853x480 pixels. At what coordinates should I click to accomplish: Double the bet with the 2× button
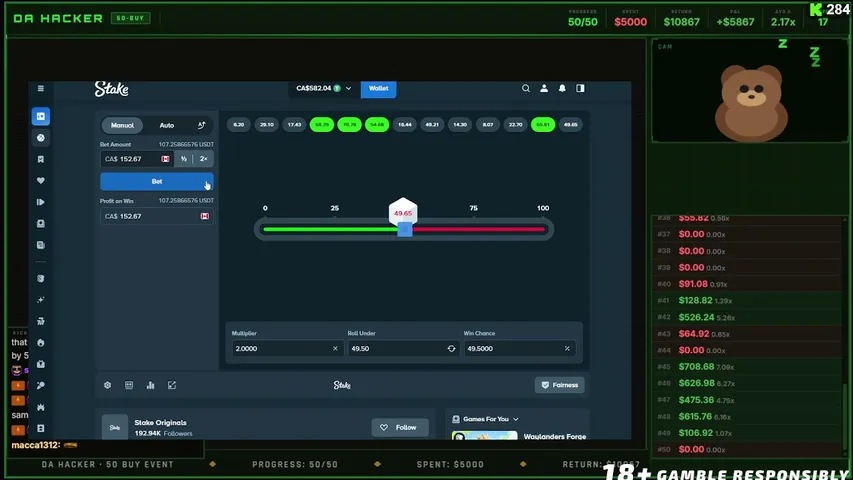point(203,159)
